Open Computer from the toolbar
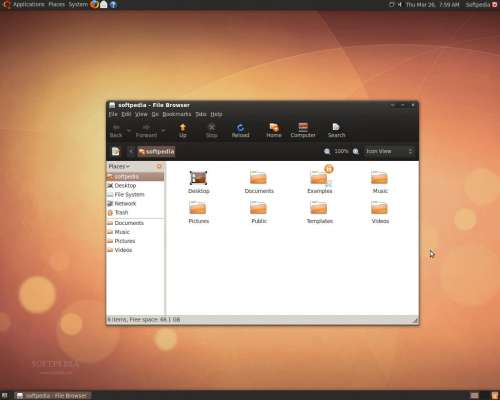The height and width of the screenshot is (400, 500). click(303, 130)
